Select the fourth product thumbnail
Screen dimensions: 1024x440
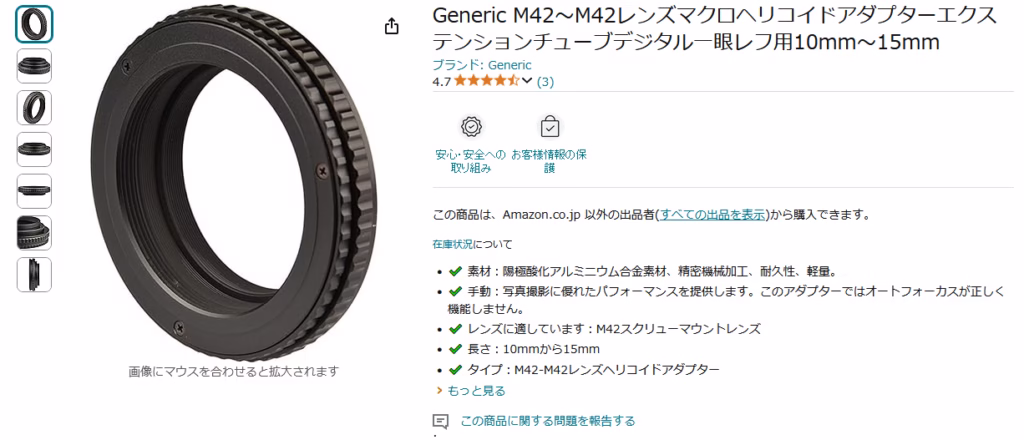34,149
